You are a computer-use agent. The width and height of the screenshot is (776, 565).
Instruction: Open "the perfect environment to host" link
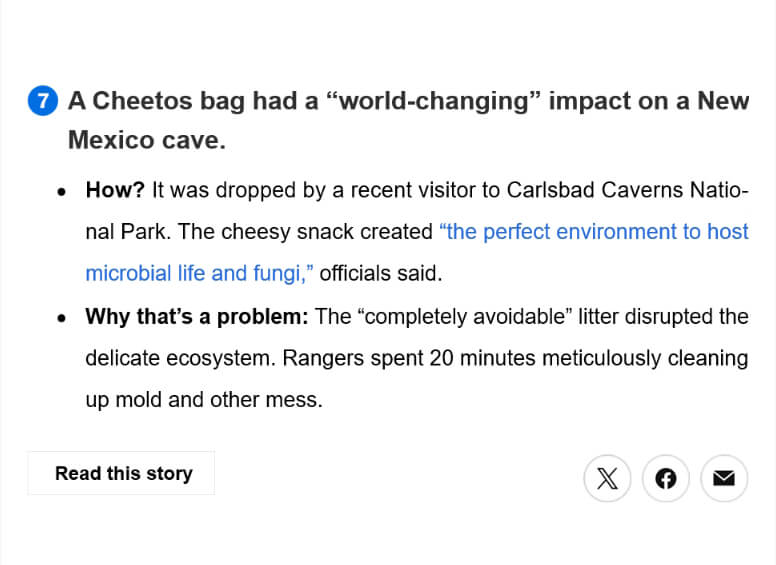click(x=593, y=231)
